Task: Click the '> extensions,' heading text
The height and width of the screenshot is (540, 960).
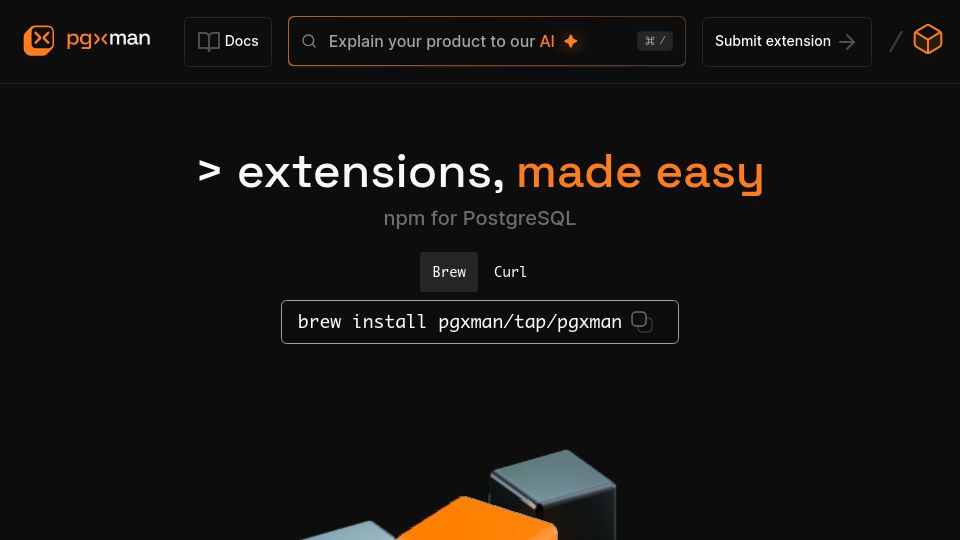Action: click(351, 173)
